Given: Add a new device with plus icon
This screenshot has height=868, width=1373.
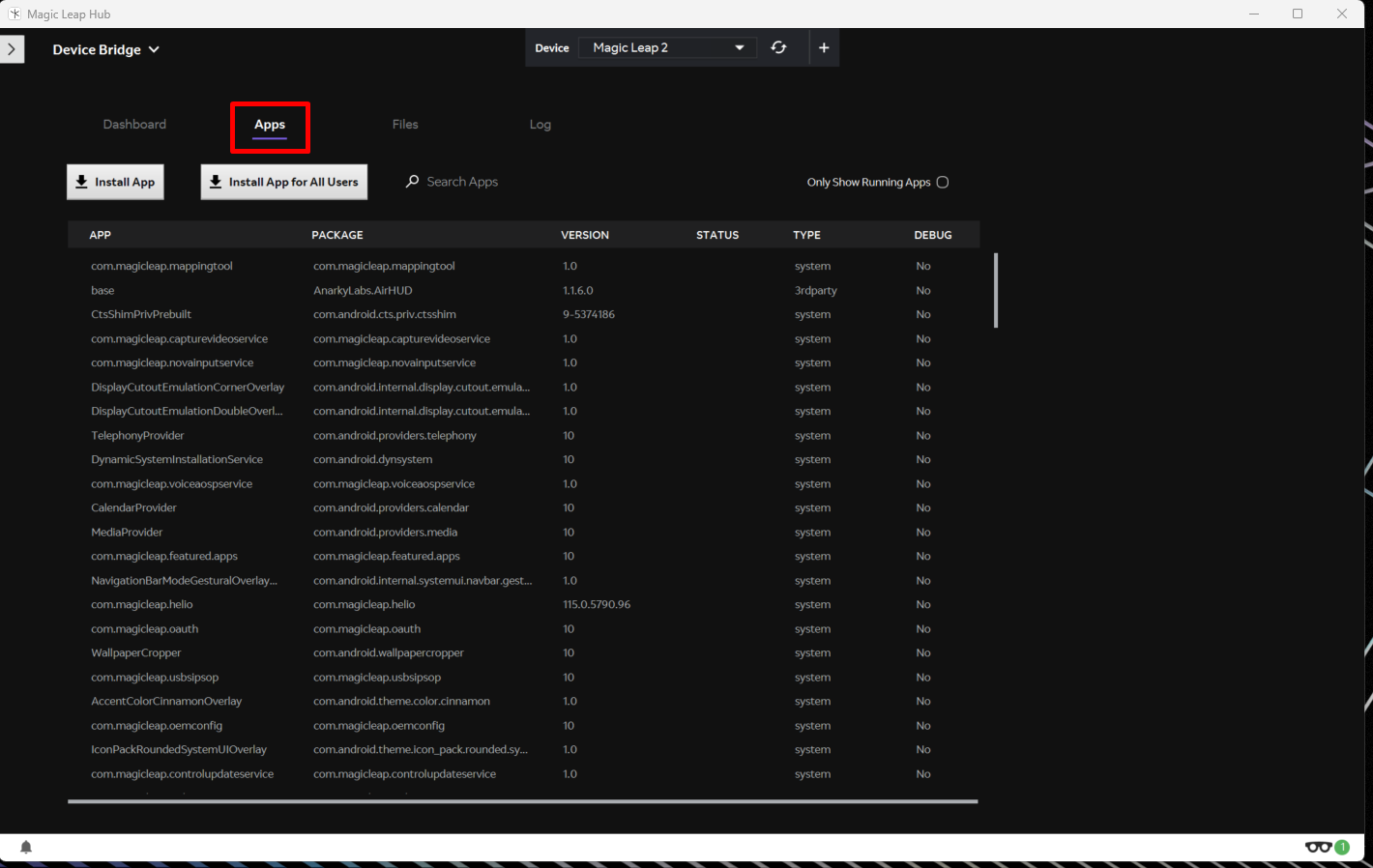Looking at the screenshot, I should pyautogui.click(x=824, y=47).
